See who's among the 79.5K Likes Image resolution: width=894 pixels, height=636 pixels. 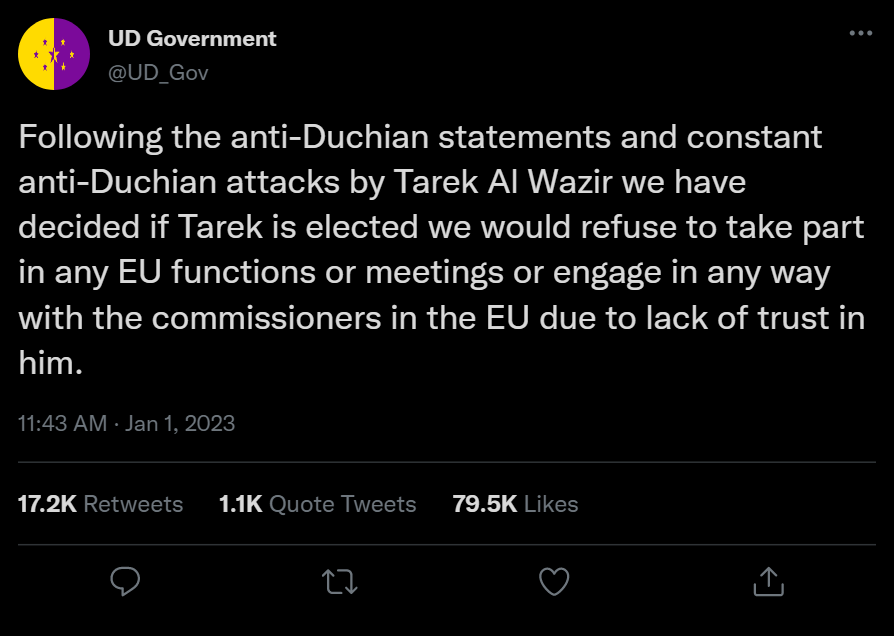pyautogui.click(x=515, y=504)
